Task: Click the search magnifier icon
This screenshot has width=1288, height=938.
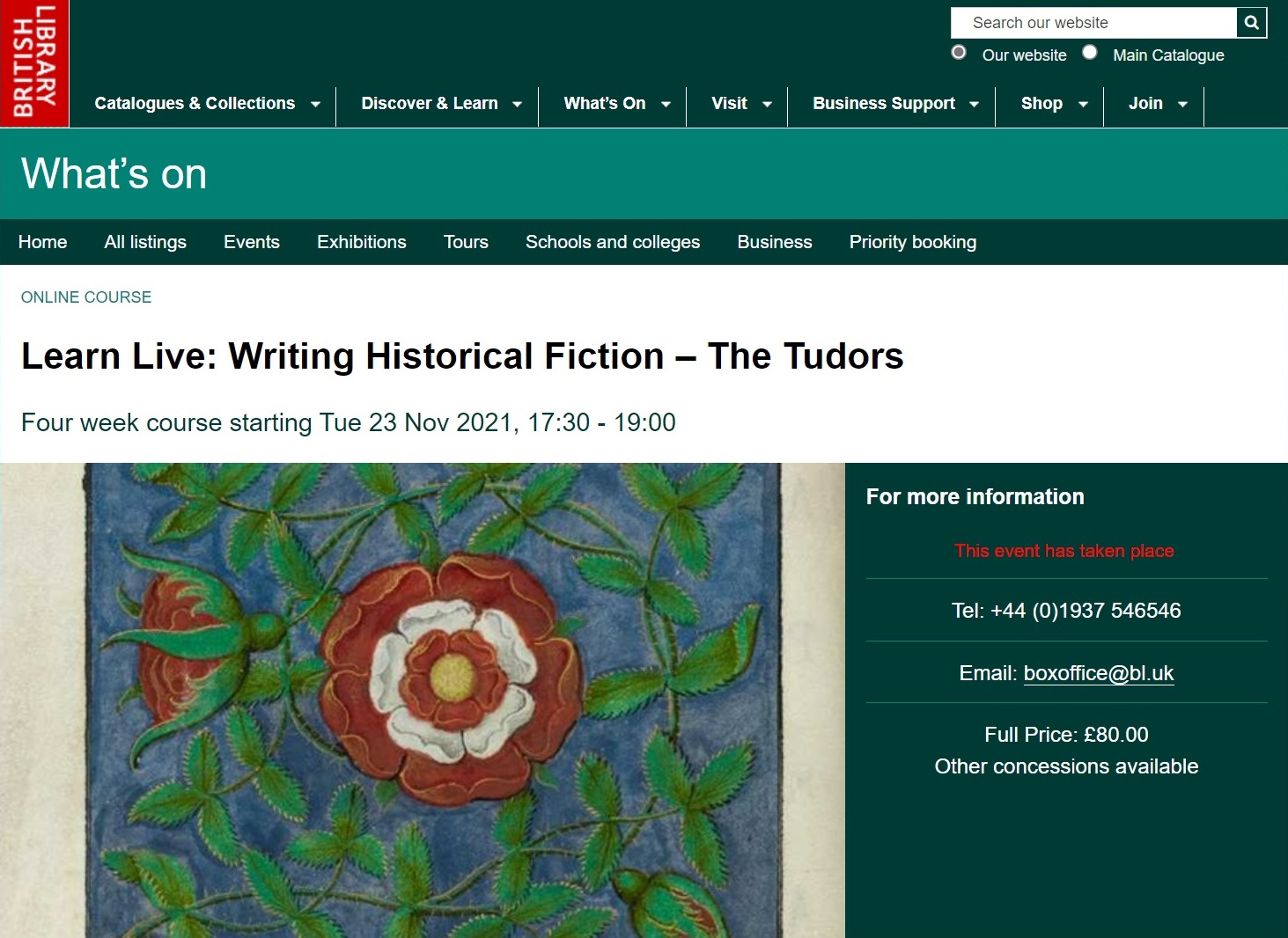Action: click(1250, 23)
